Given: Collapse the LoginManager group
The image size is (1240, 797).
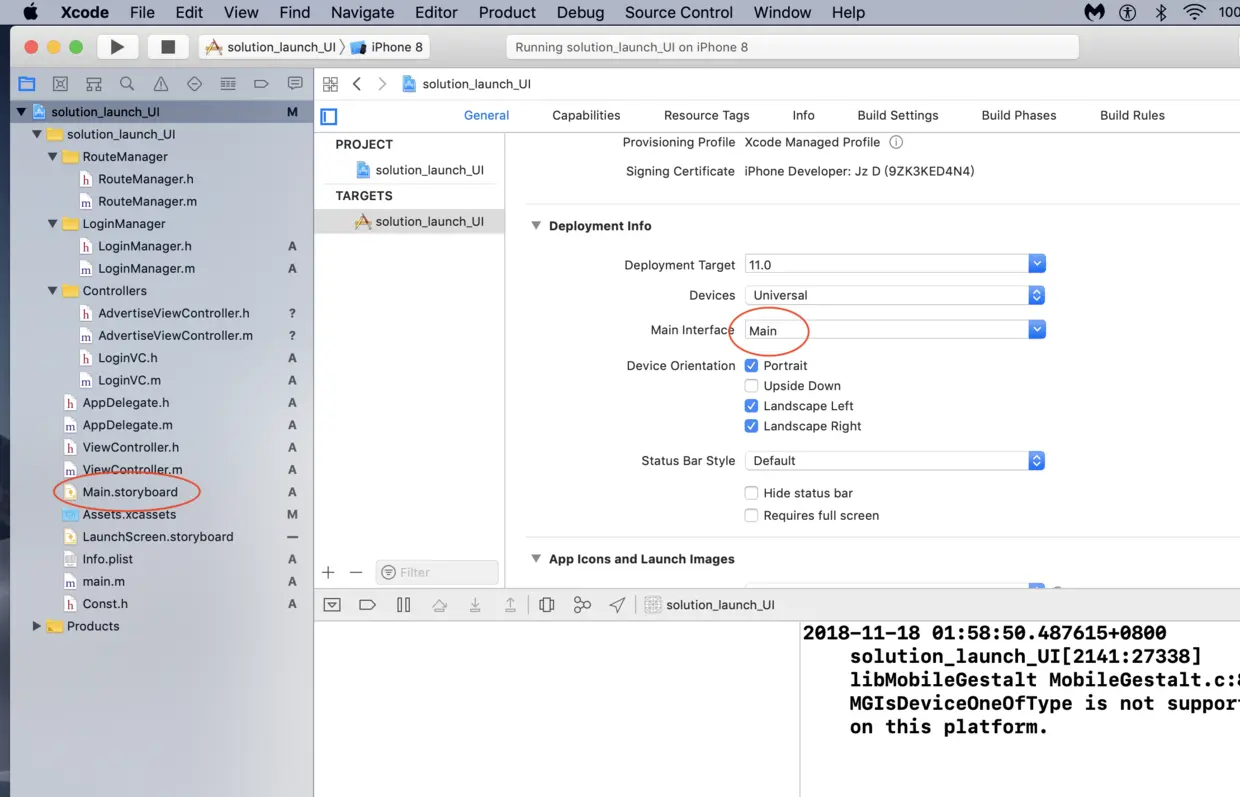Looking at the screenshot, I should 53,224.
